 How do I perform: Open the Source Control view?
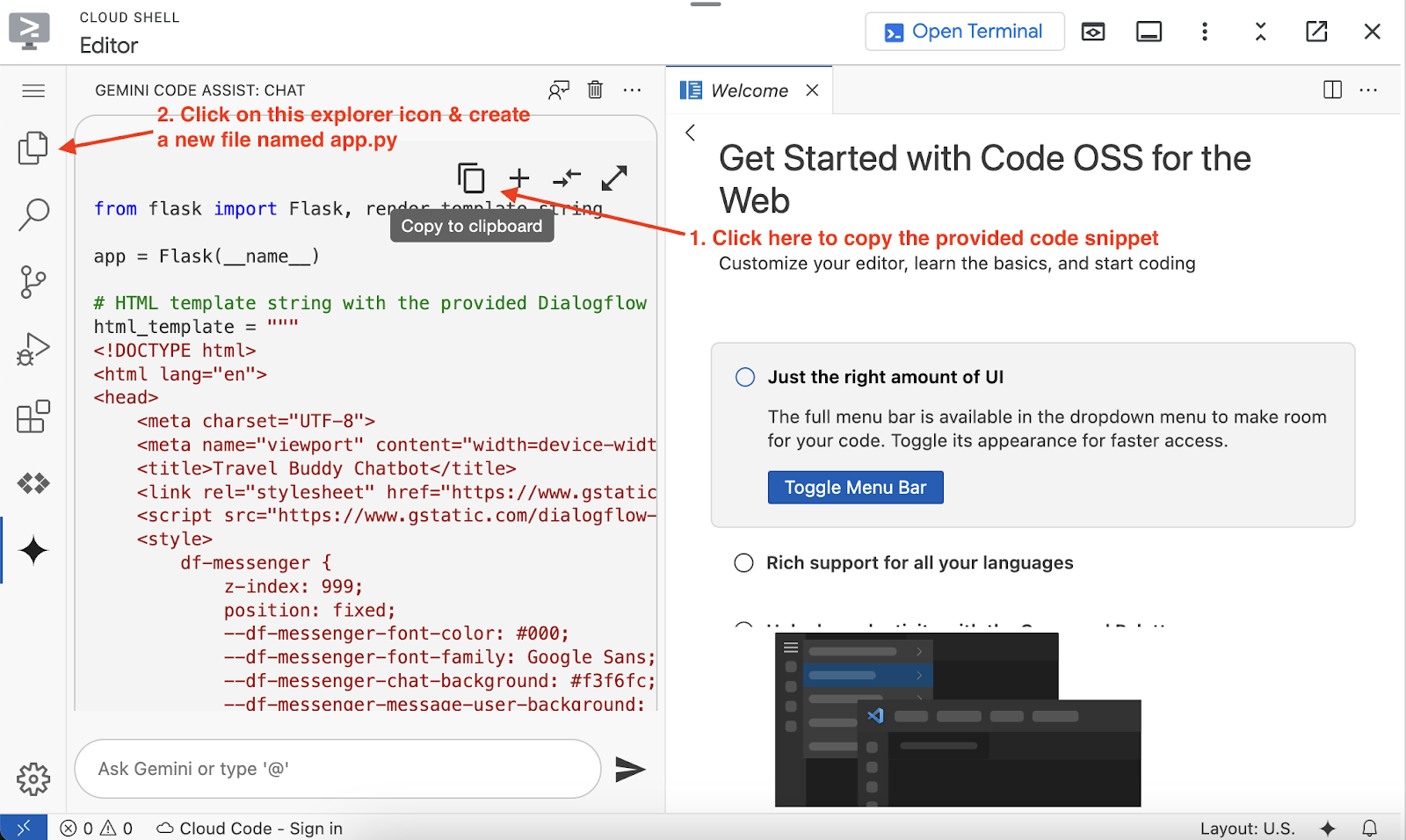[x=33, y=282]
